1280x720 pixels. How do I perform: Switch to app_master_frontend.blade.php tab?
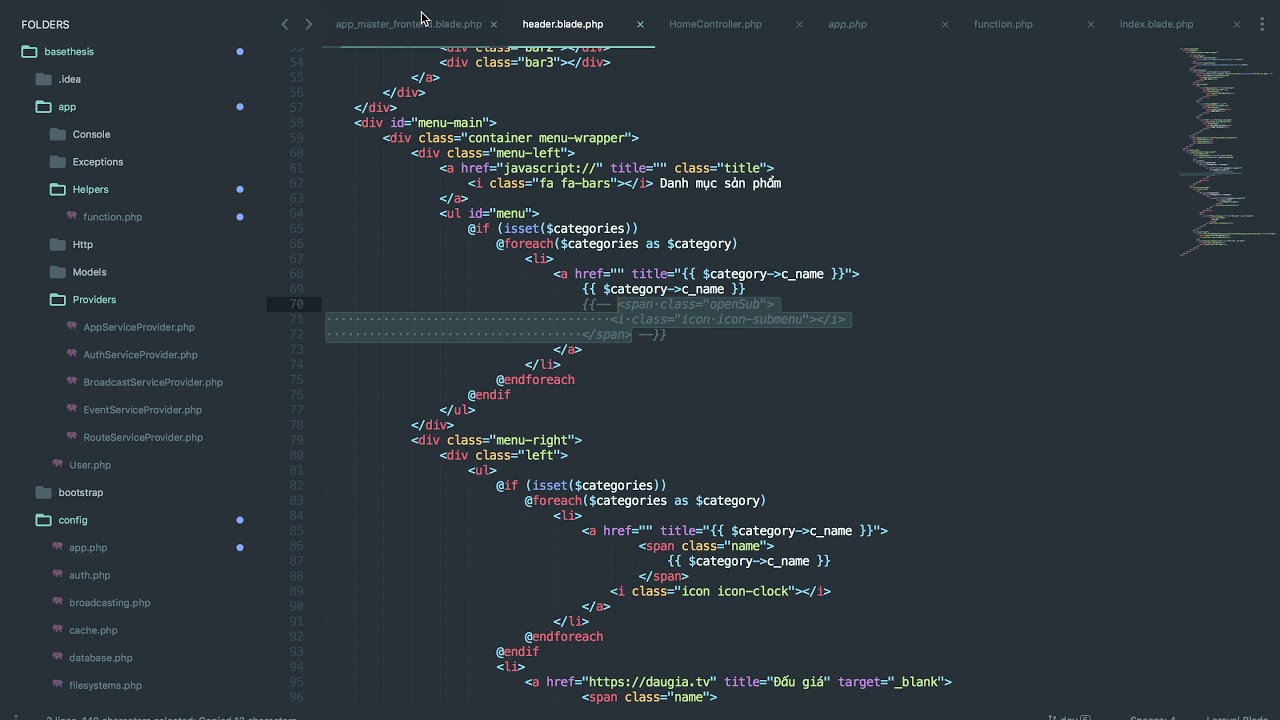tap(408, 24)
